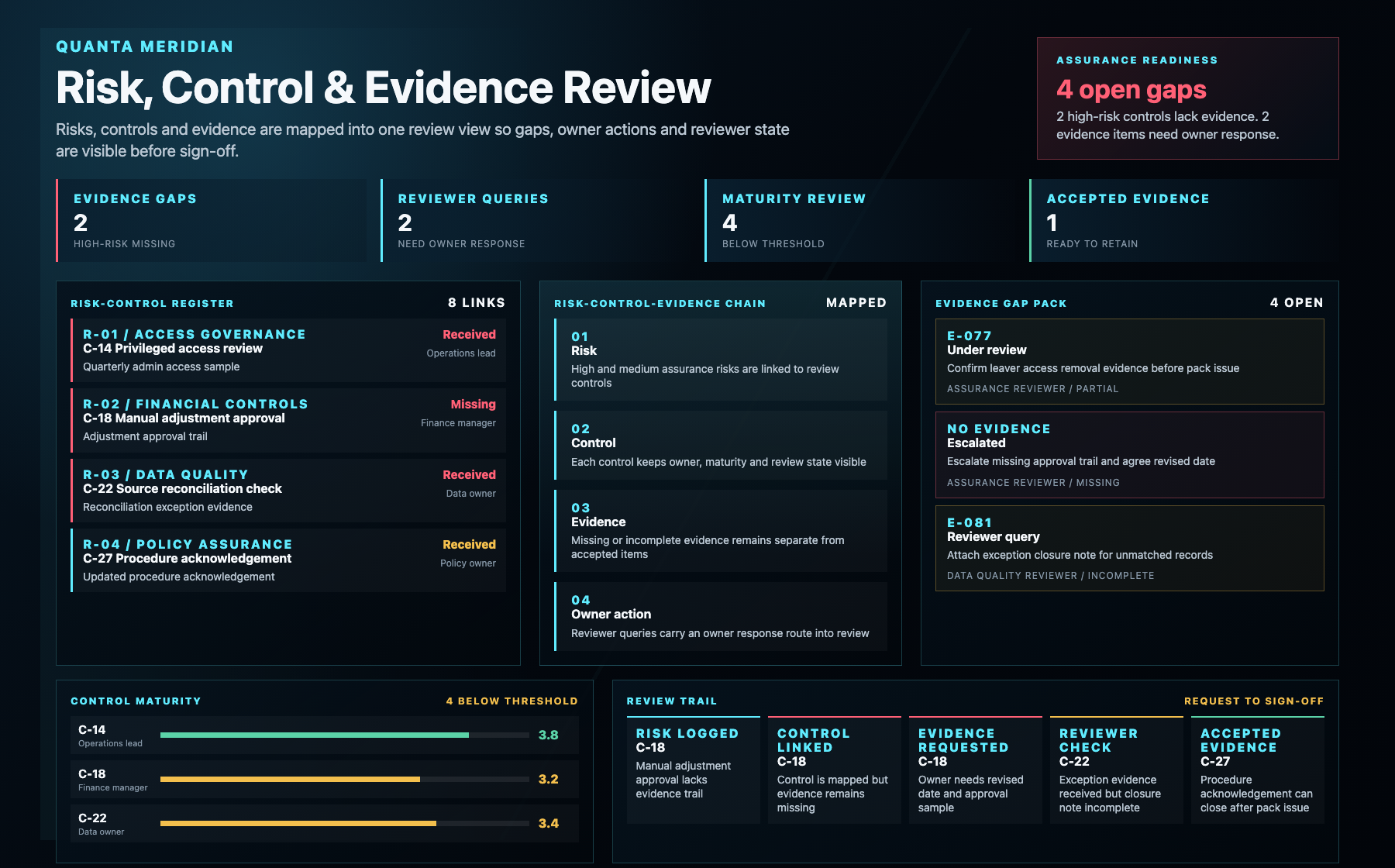Select the R-01 Access Governance register row
Viewport: 1395px width, 868px height.
pyautogui.click(x=288, y=350)
